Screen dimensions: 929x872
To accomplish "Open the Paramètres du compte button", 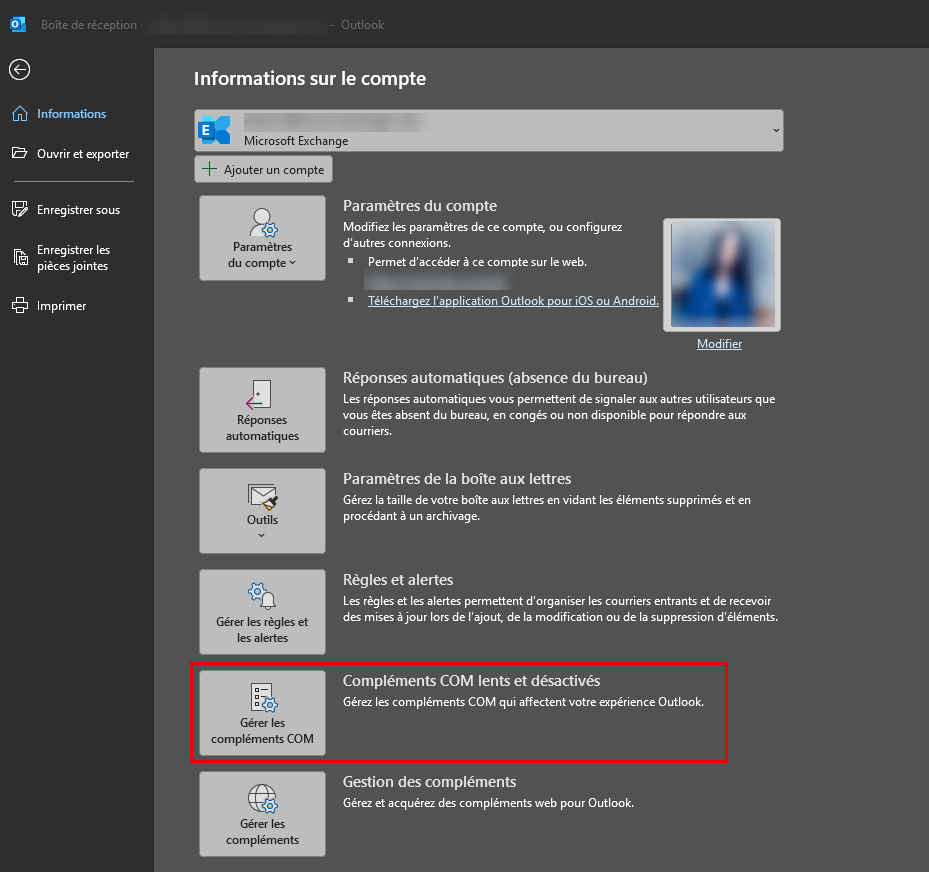I will coord(262,238).
